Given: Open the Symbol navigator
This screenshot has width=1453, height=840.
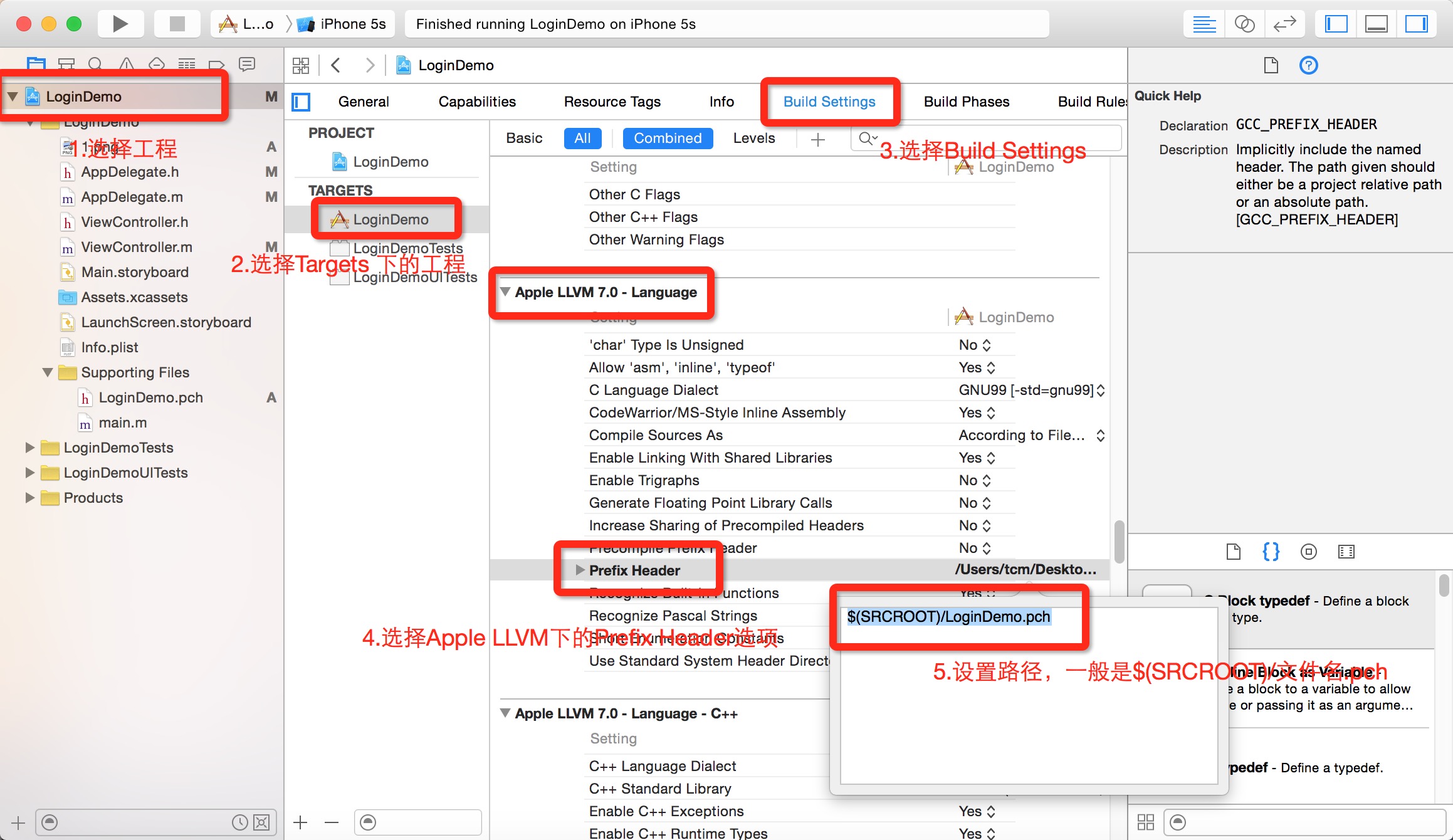Looking at the screenshot, I should click(x=66, y=64).
